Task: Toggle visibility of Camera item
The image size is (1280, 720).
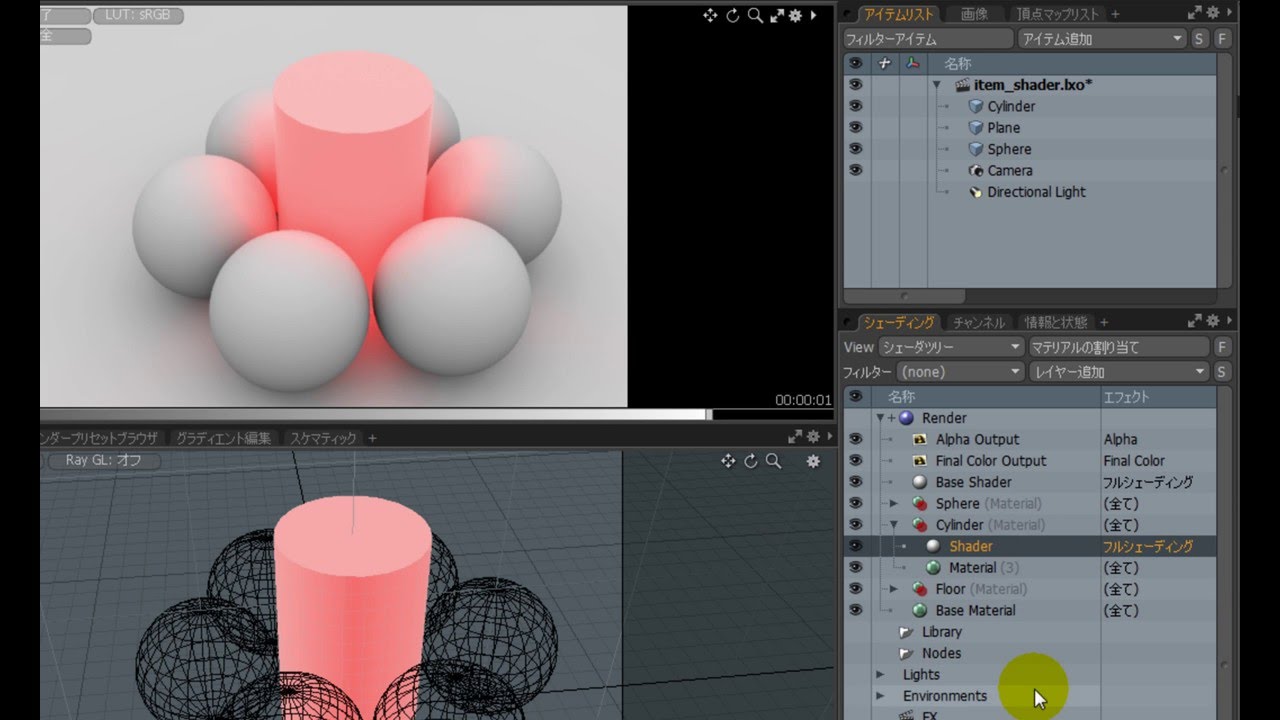Action: [856, 170]
